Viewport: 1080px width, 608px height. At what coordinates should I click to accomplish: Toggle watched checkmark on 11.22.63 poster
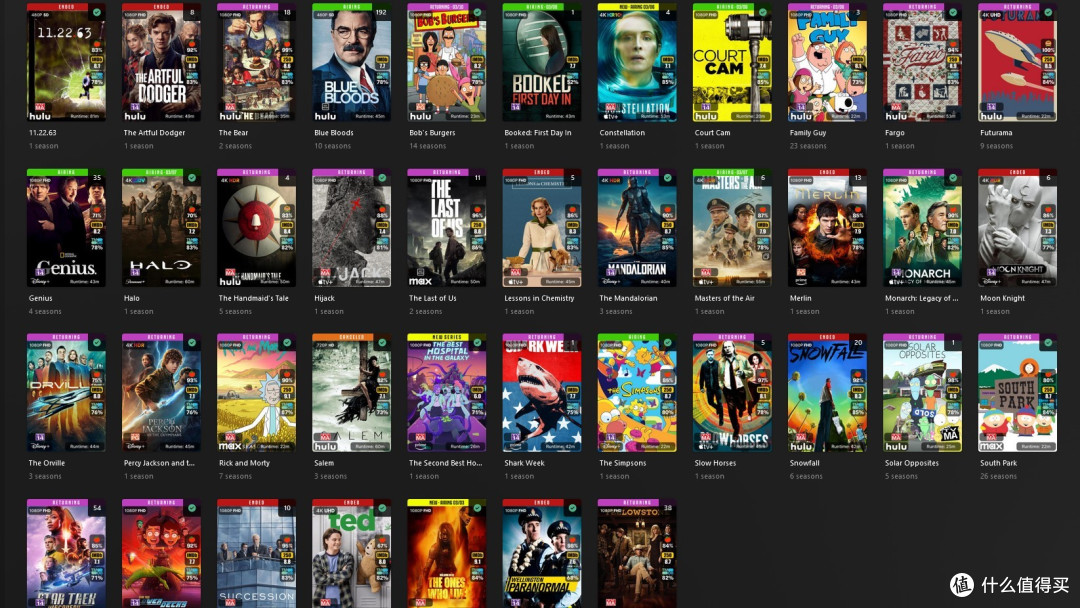point(96,13)
